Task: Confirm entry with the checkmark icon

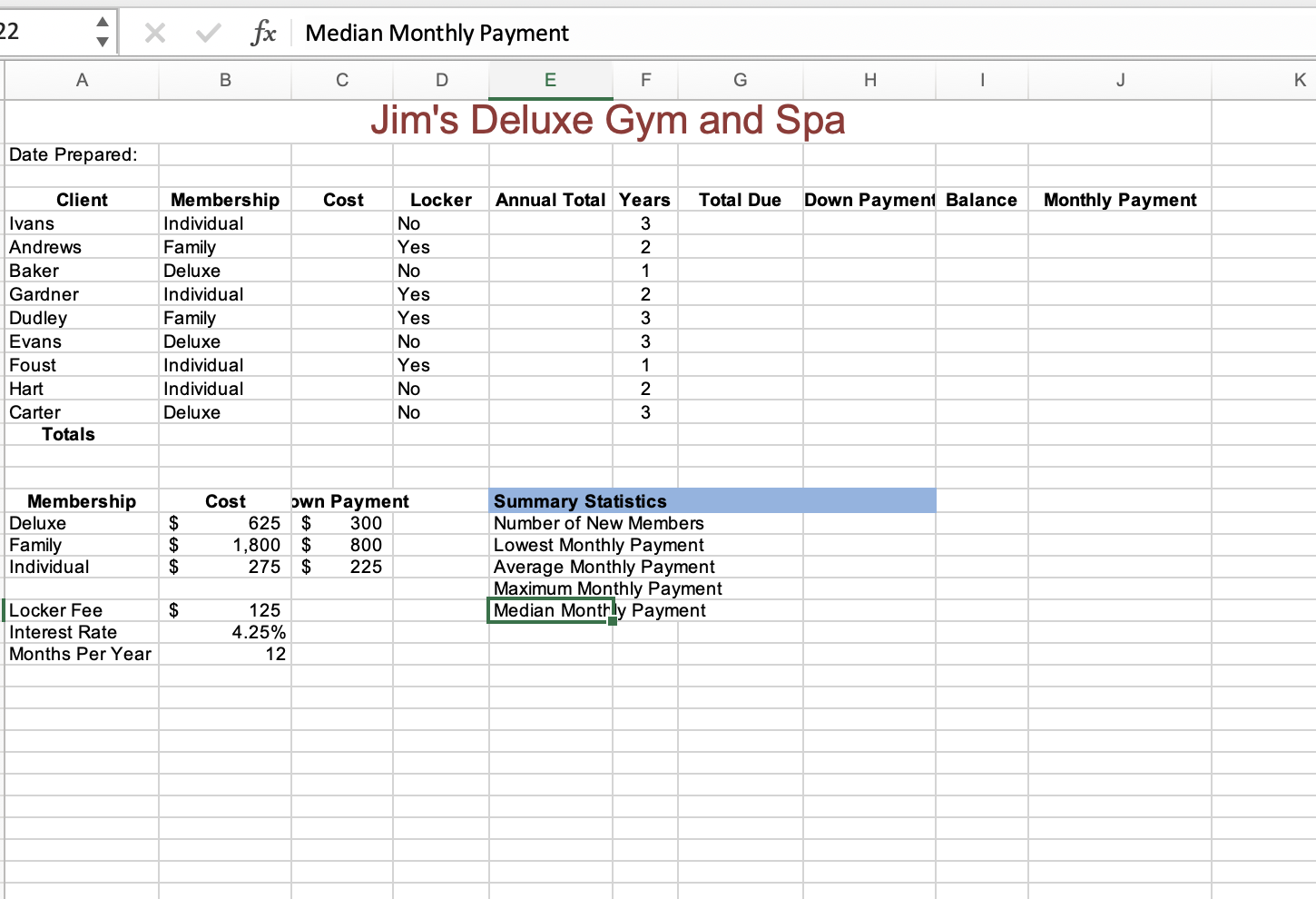Action: [207, 33]
